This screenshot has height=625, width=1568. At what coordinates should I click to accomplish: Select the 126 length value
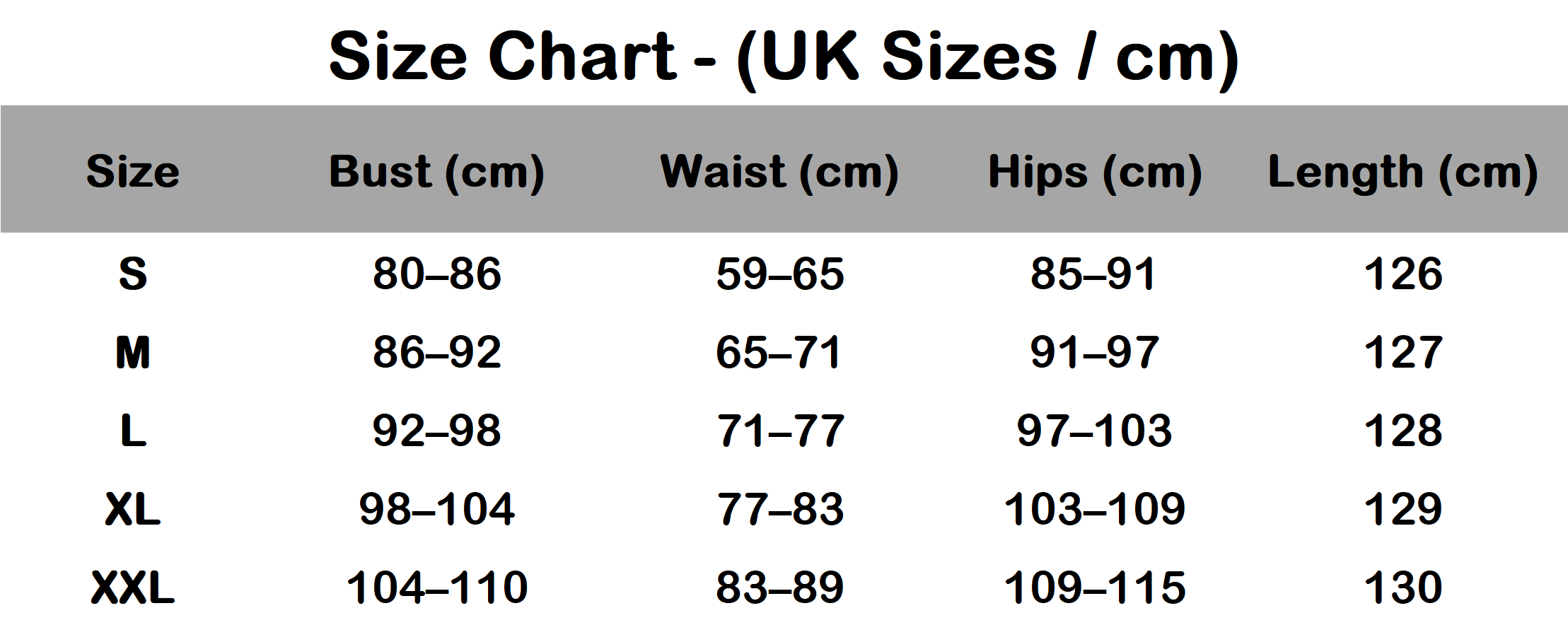pyautogui.click(x=1403, y=274)
